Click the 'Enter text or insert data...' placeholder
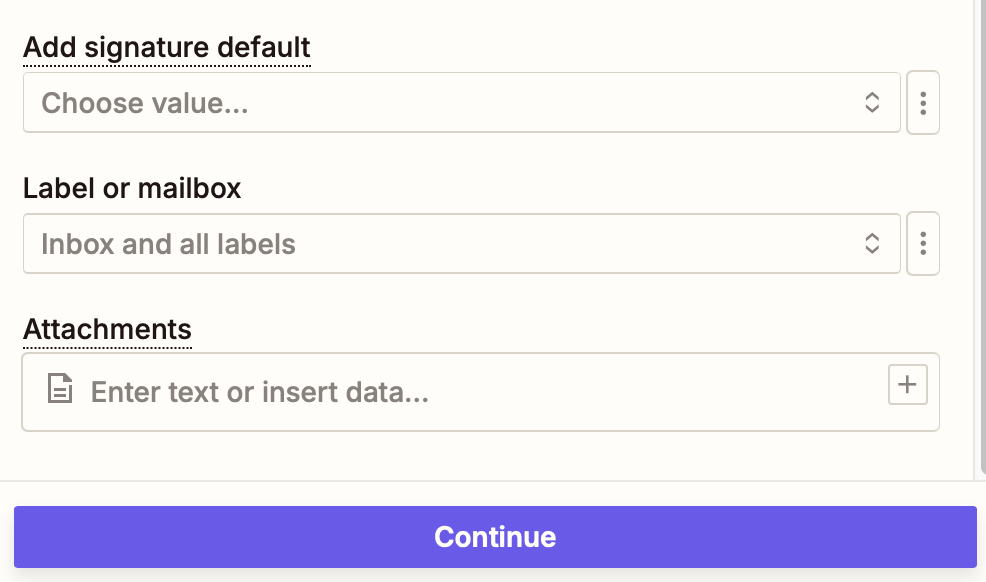 (260, 392)
